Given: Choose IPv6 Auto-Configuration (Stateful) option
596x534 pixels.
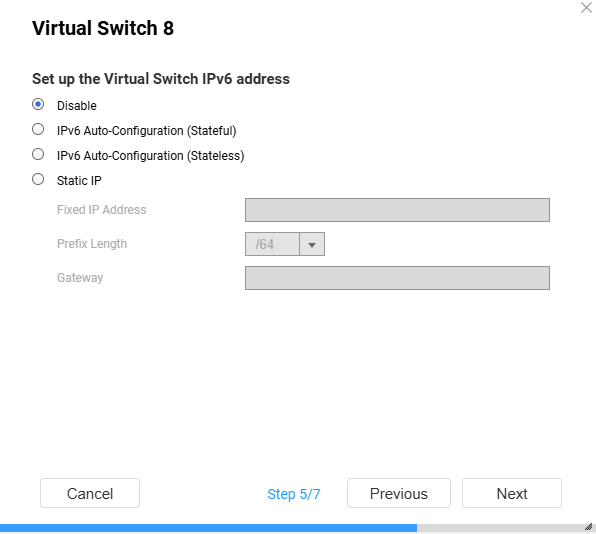Looking at the screenshot, I should click(38, 129).
